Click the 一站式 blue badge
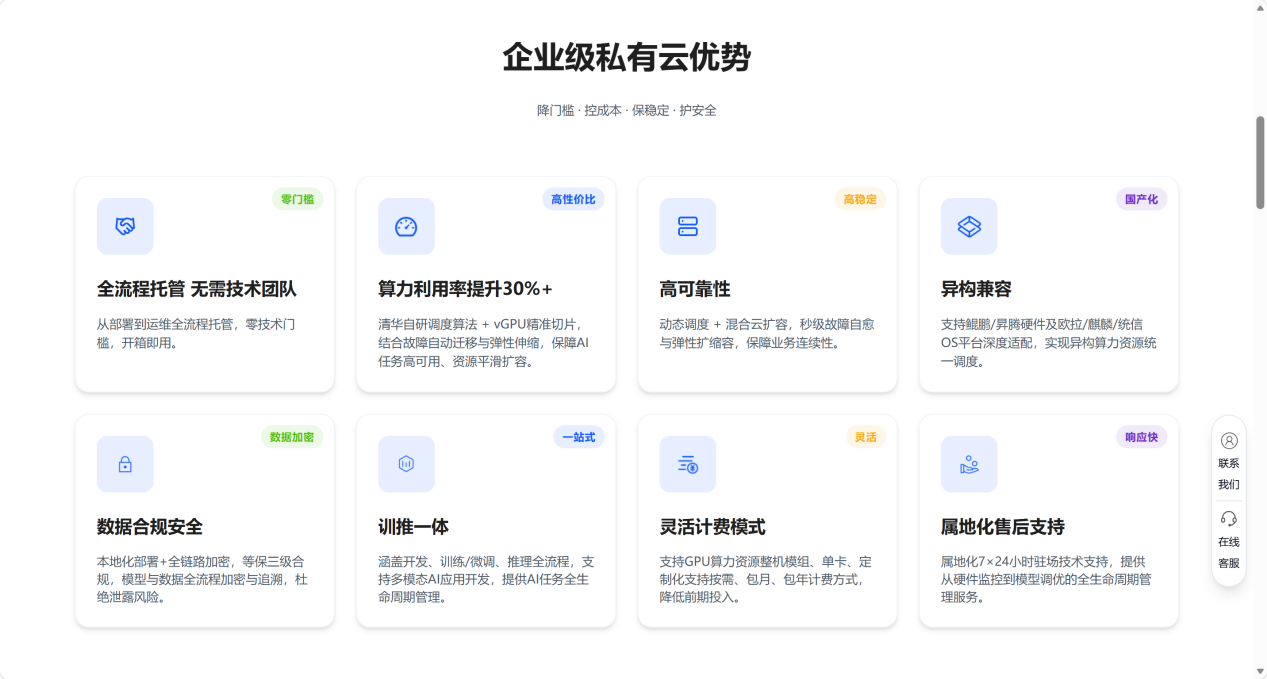Screen dimensions: 1267x679 click(x=579, y=437)
